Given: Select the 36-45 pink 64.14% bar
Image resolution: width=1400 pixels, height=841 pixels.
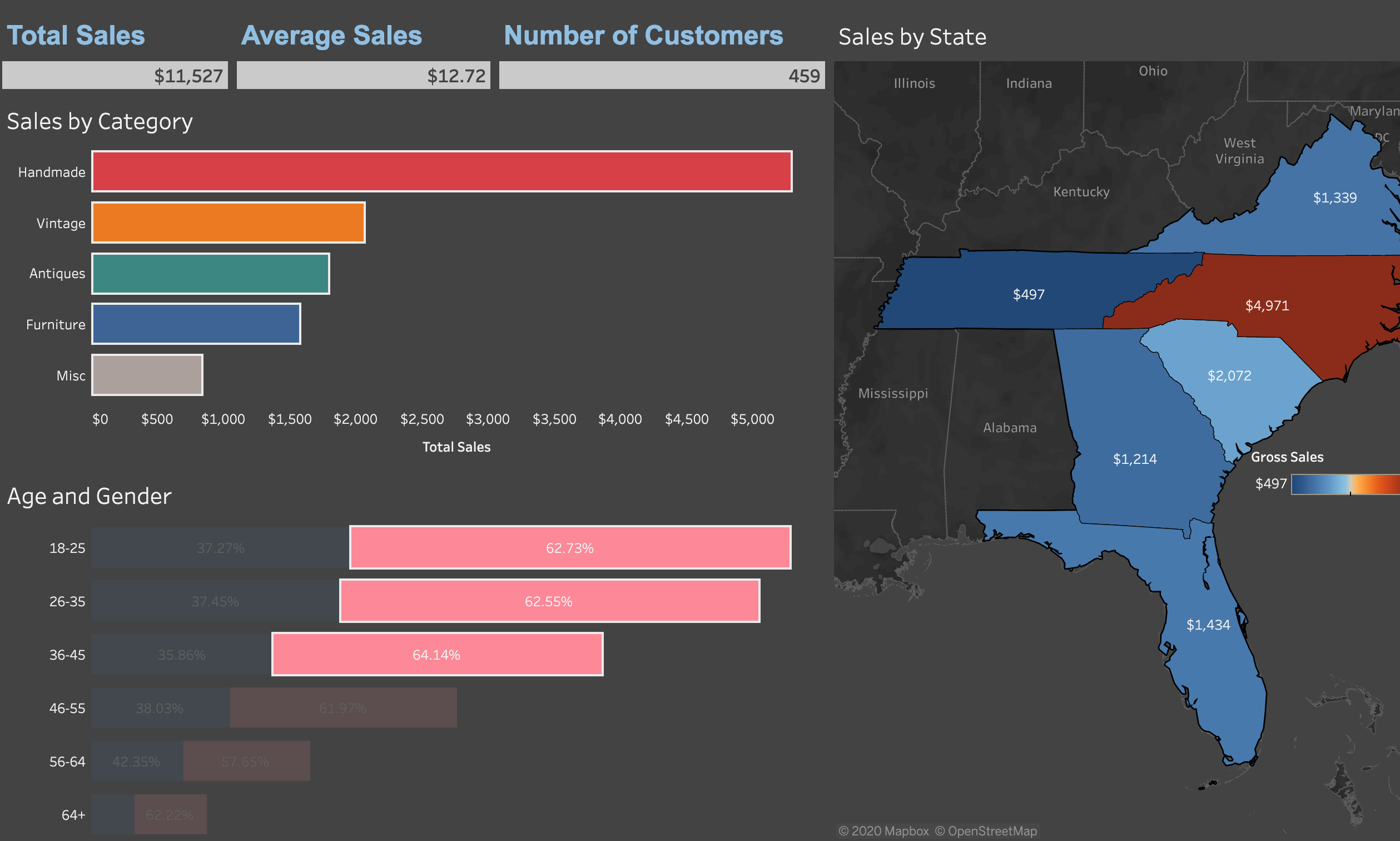Looking at the screenshot, I should [x=436, y=654].
